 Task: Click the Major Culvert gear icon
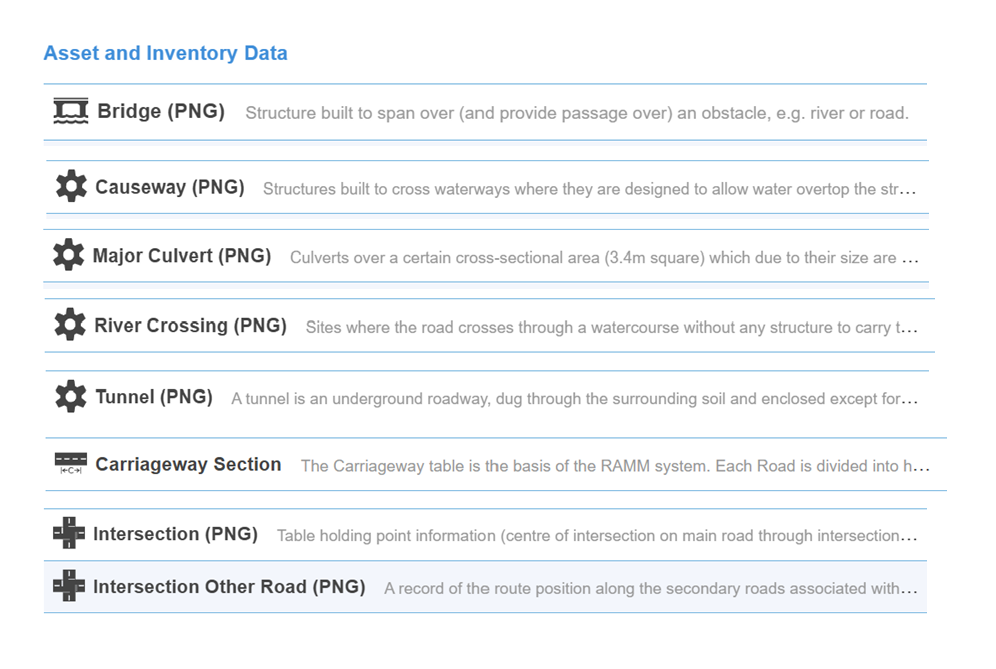pyautogui.click(x=68, y=255)
